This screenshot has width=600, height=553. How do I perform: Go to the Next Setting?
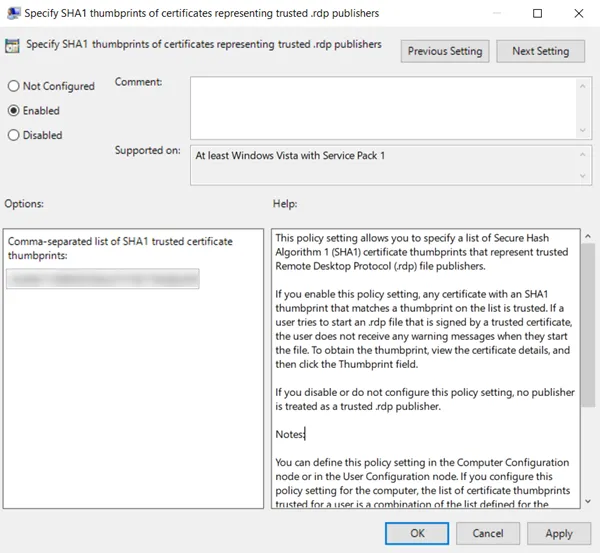[540, 51]
